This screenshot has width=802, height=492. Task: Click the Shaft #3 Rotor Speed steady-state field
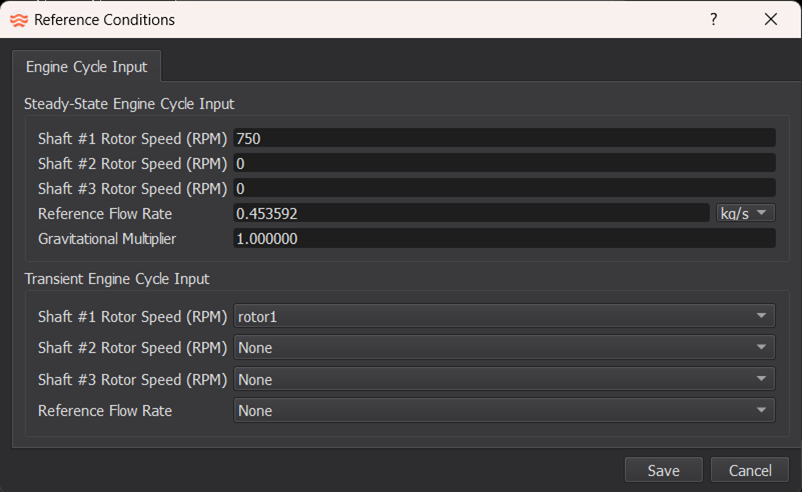tap(504, 188)
